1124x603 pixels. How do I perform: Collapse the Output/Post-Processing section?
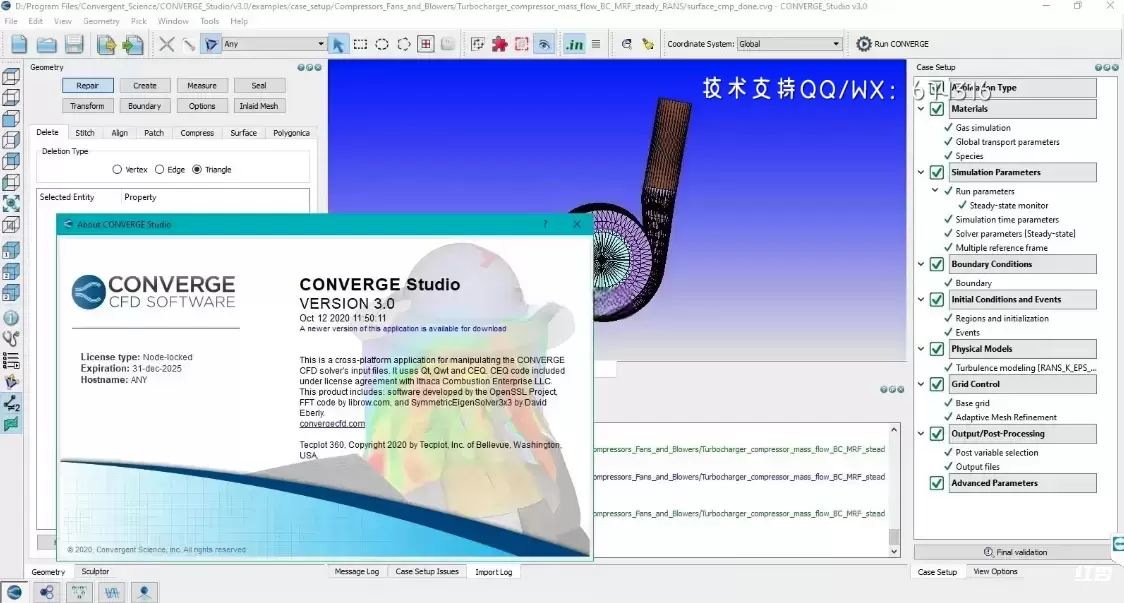(x=921, y=433)
